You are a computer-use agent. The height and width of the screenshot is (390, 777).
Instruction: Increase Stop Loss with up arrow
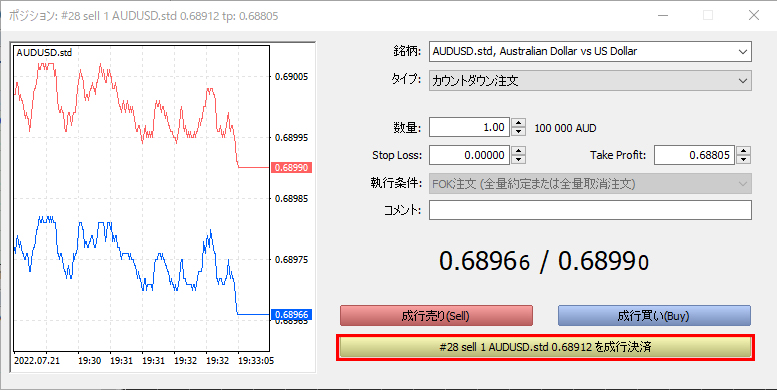pos(518,151)
